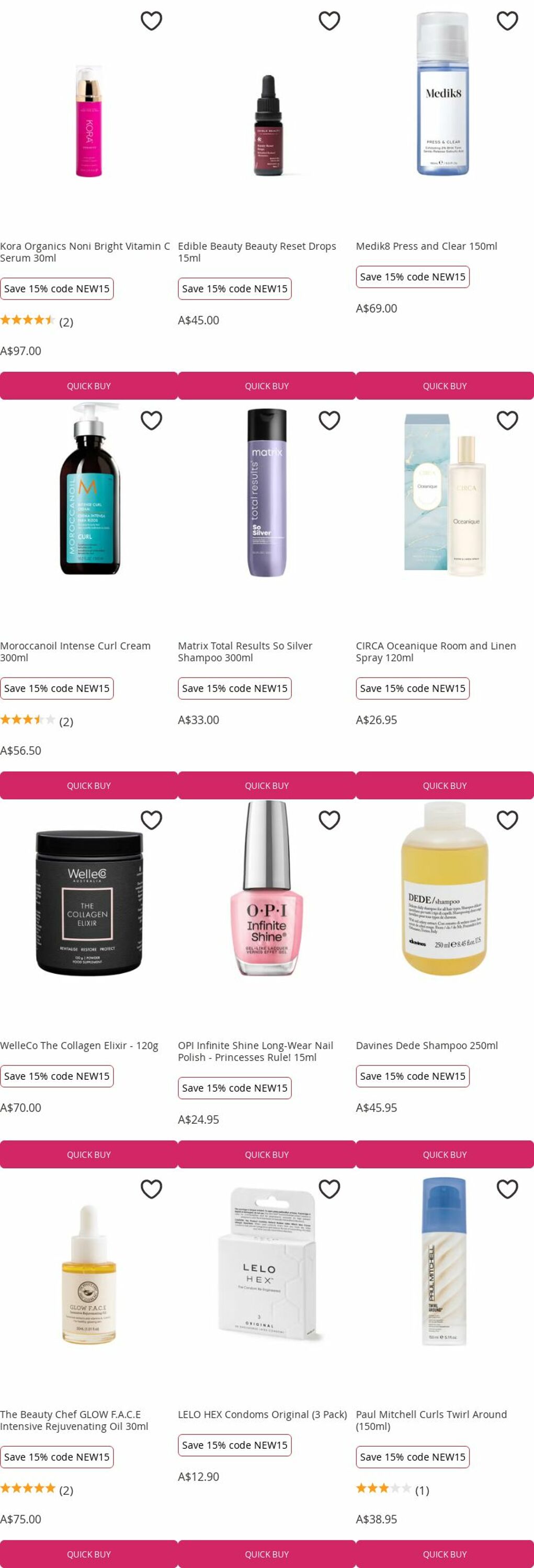Favorite the Moroccanoil Intense Curl Cream
Viewport: 534px width, 1568px height.
click(x=151, y=420)
